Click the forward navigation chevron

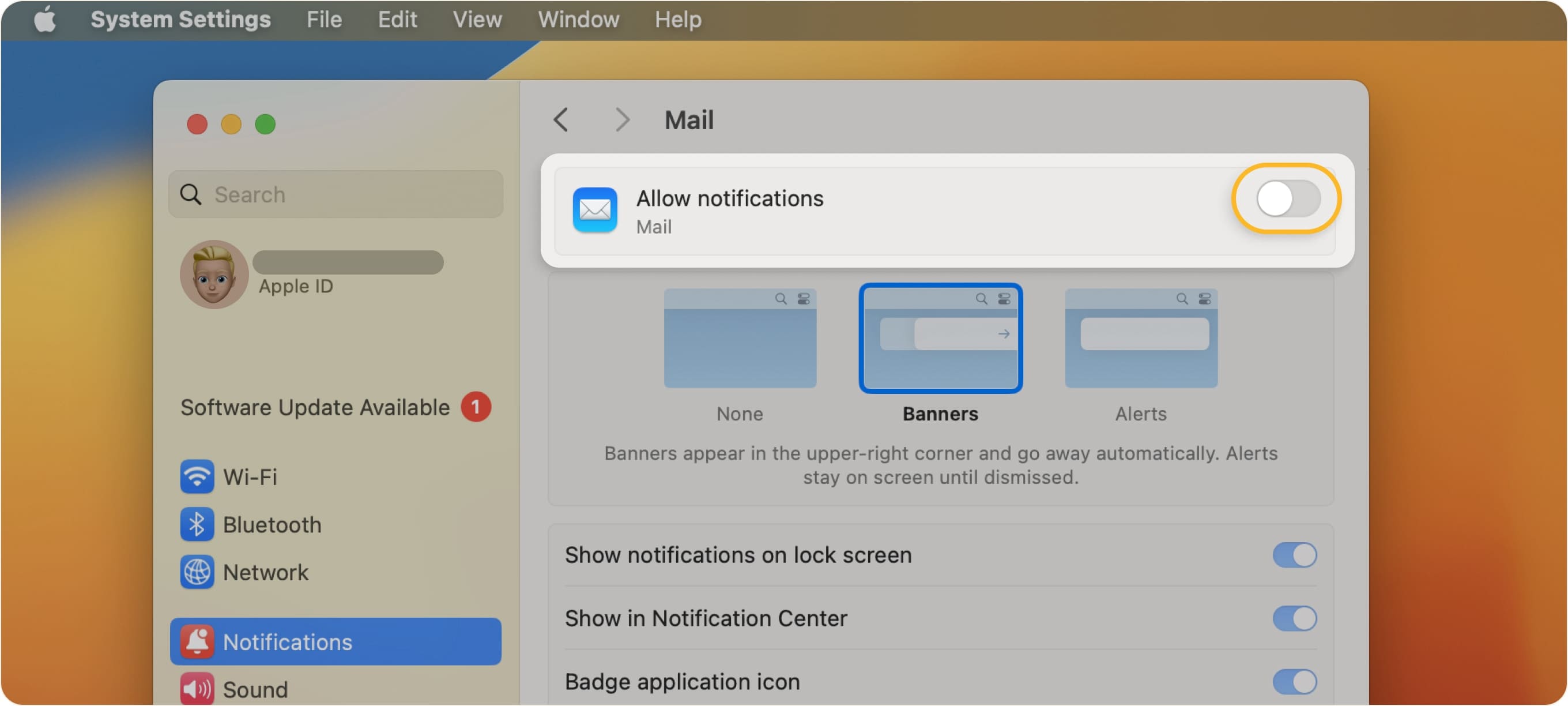point(621,120)
